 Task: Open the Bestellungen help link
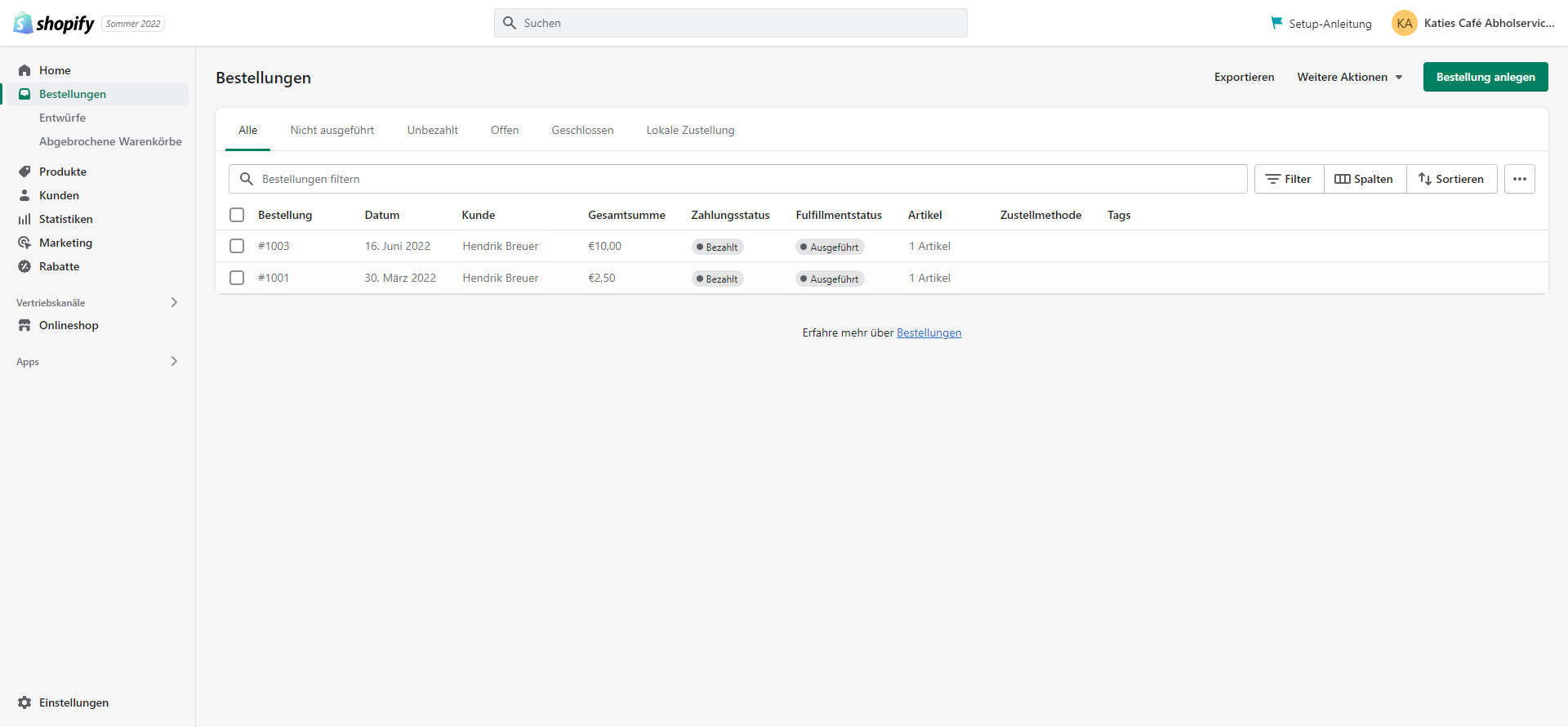[x=929, y=332]
